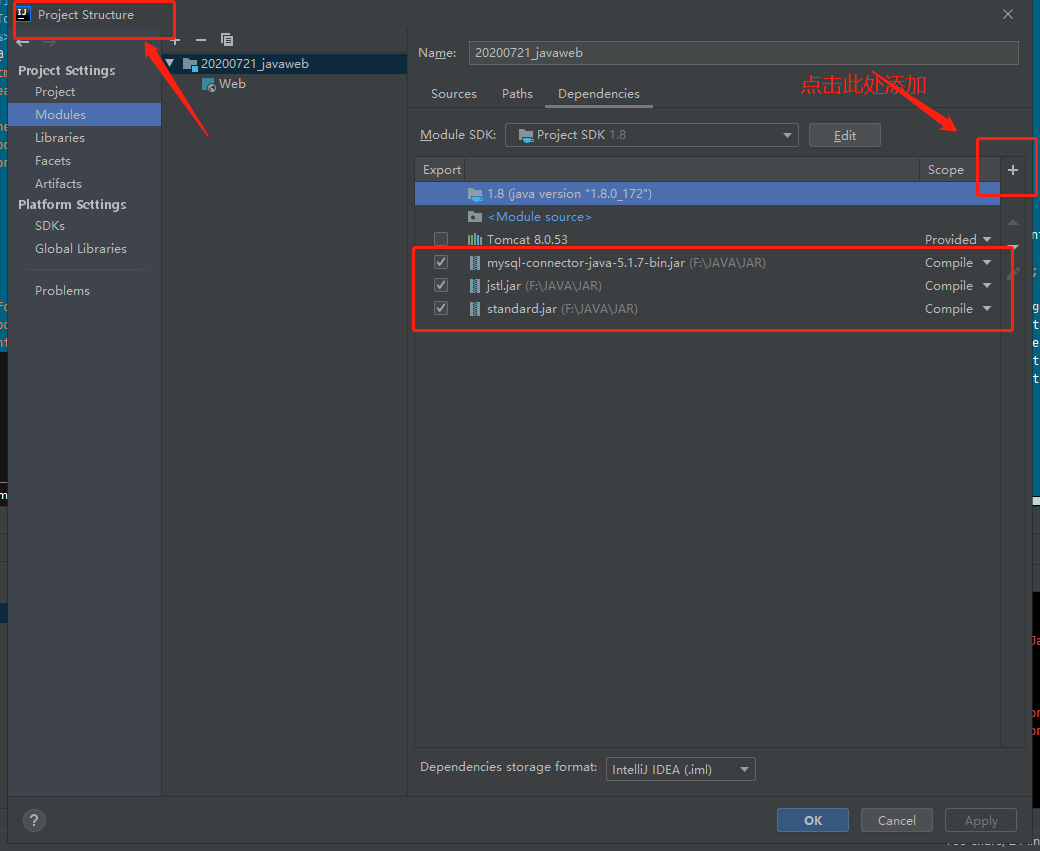Switch to the Dependencies tab
1040x851 pixels.
coord(599,94)
